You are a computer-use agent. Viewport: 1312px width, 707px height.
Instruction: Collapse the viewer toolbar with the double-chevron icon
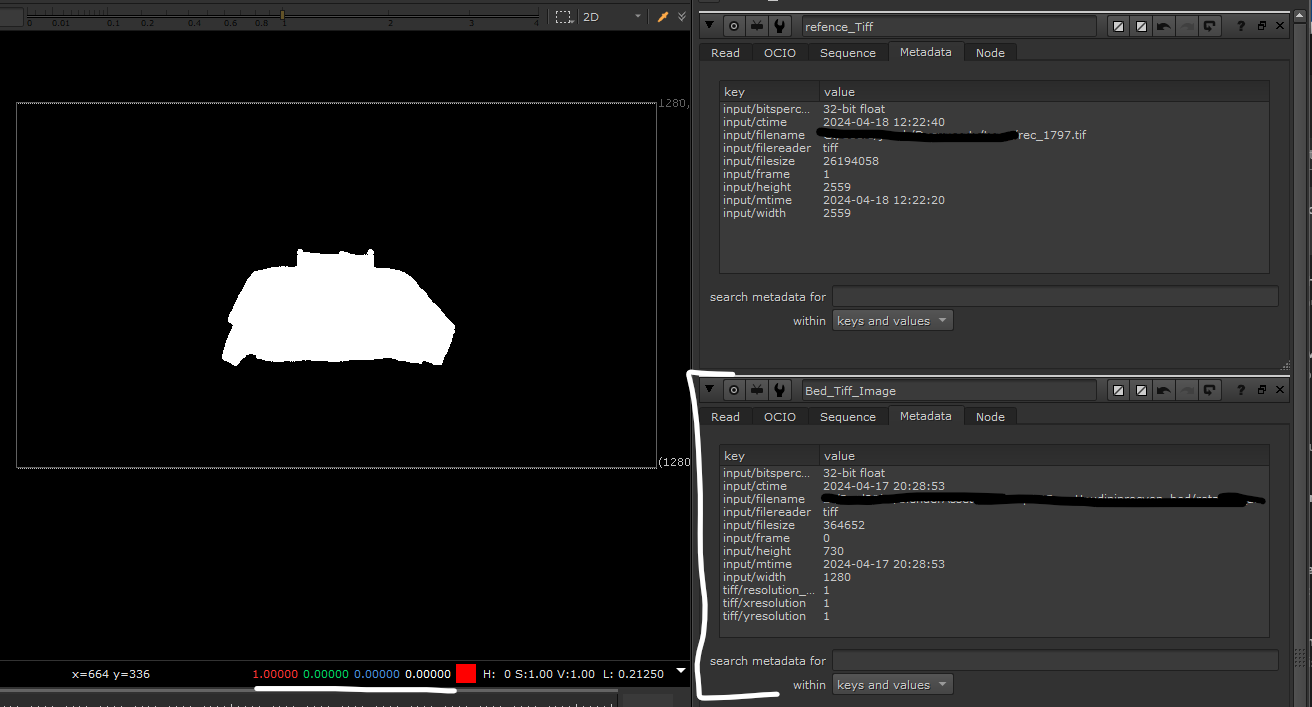pyautogui.click(x=683, y=16)
